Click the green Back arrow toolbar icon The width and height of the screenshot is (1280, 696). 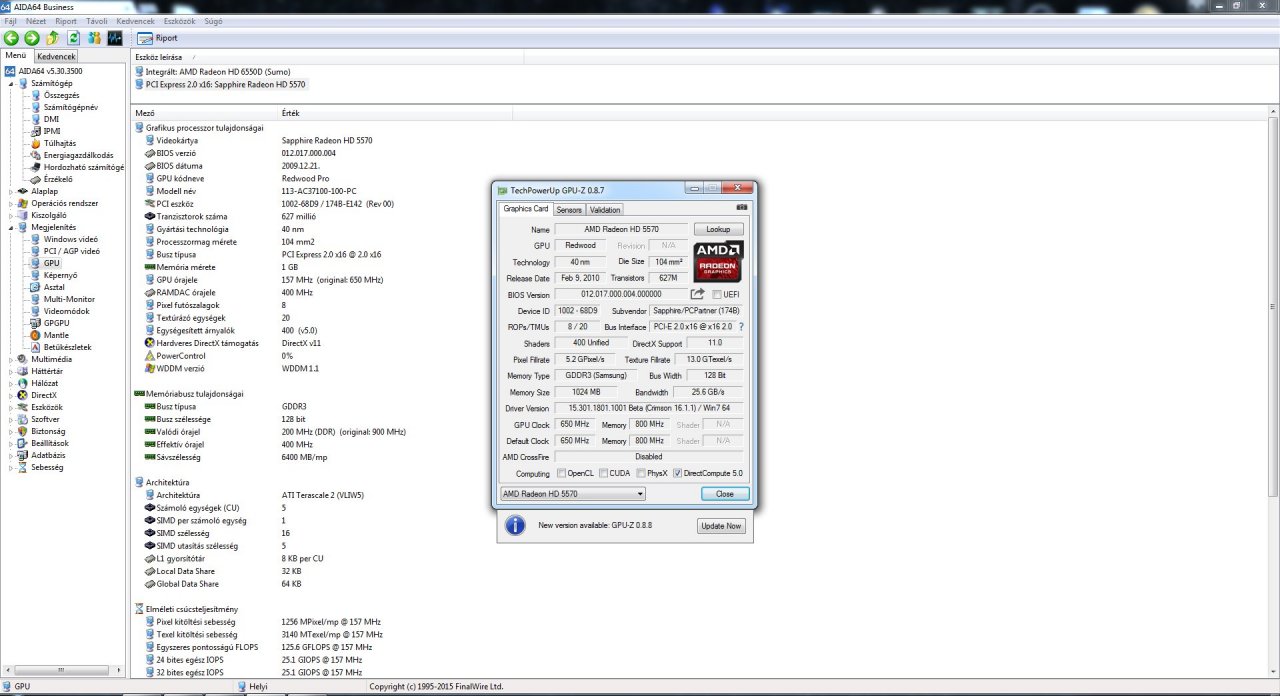pyautogui.click(x=12, y=38)
